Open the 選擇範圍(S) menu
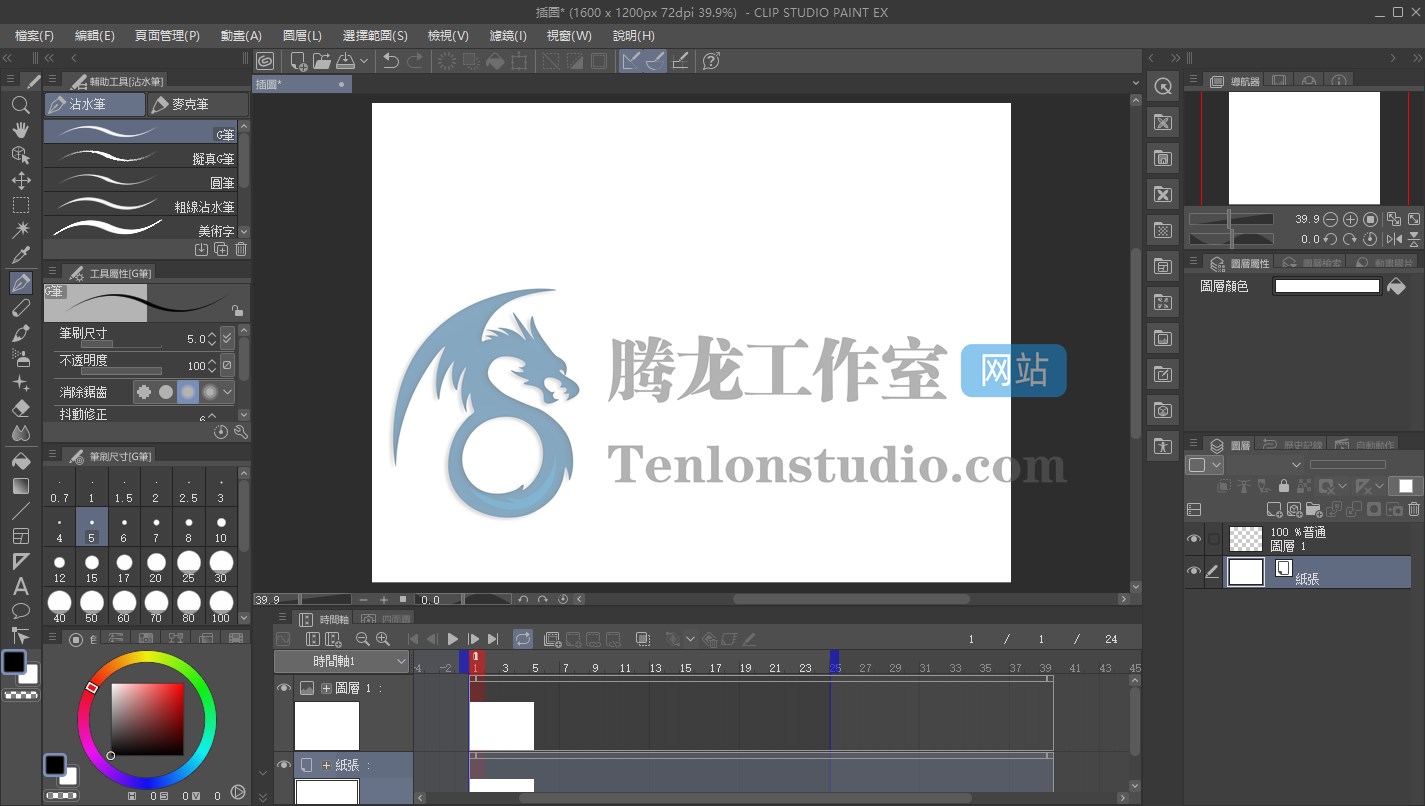1425x806 pixels. click(x=375, y=36)
